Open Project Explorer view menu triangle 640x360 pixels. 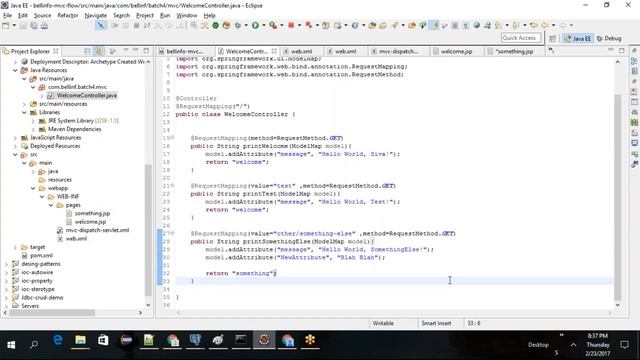126,51
